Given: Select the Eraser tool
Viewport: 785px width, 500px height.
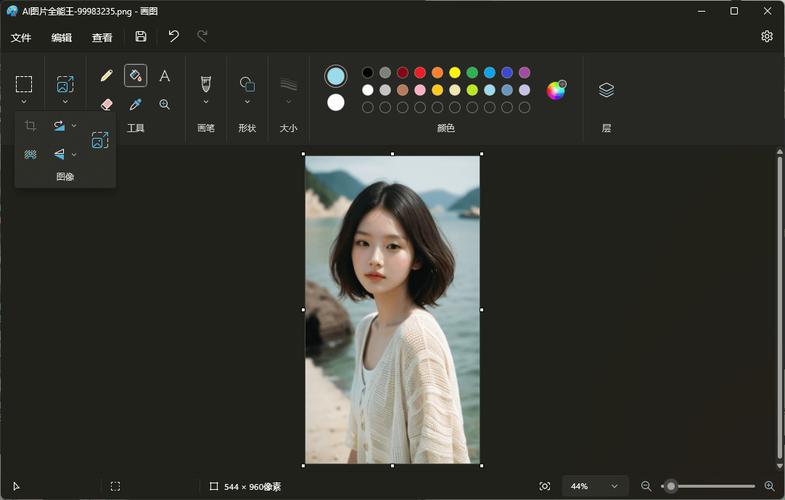Looking at the screenshot, I should point(106,104).
